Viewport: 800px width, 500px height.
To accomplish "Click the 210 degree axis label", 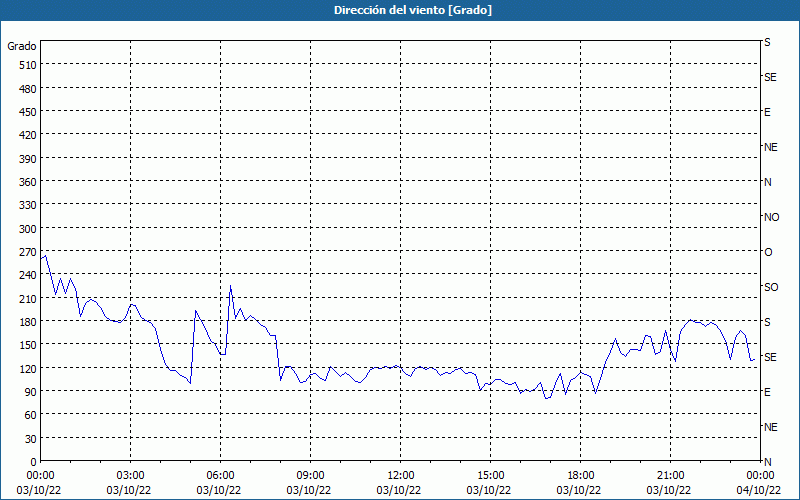I will pyautogui.click(x=28, y=299).
